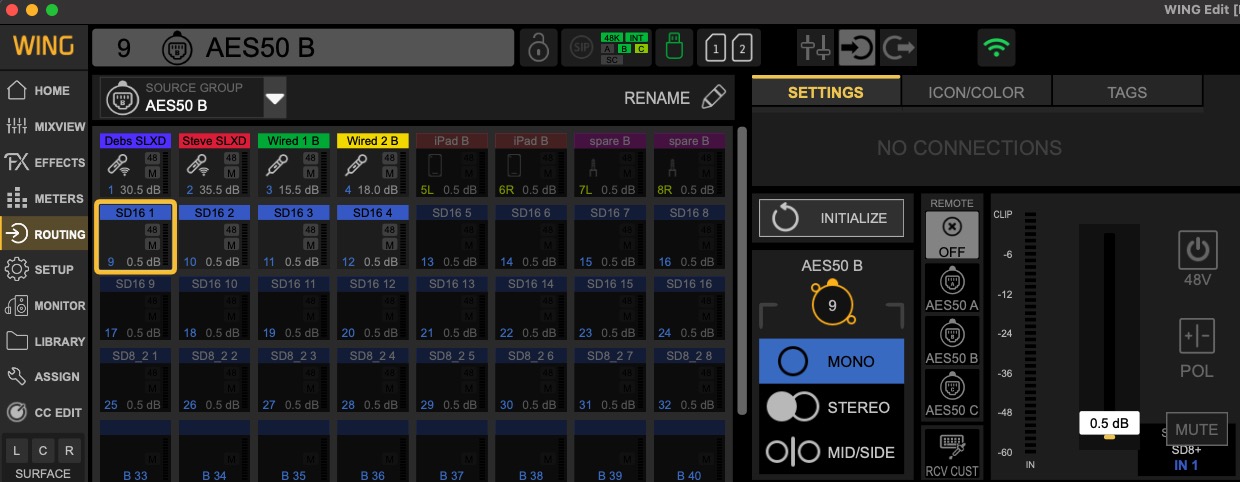Click the green Wi-Fi connection icon
Viewport: 1240px width, 482px height.
point(996,47)
